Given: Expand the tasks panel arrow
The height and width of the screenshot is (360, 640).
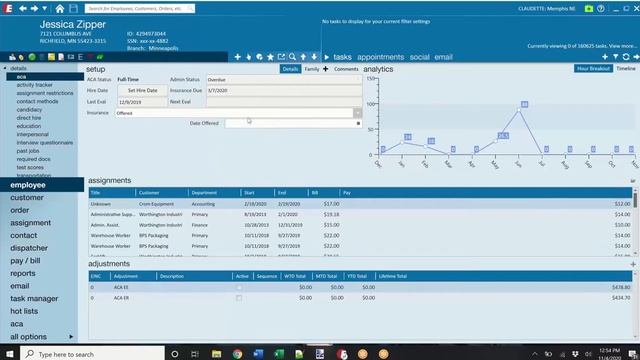Looking at the screenshot, I should [x=327, y=57].
